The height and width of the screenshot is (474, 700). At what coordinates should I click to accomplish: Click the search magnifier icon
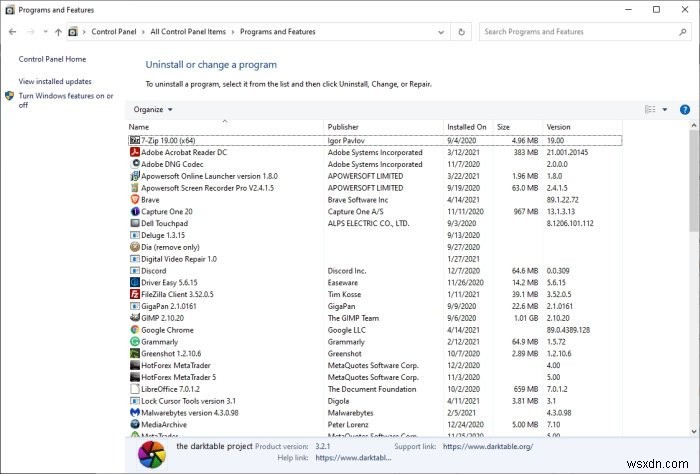pos(683,32)
